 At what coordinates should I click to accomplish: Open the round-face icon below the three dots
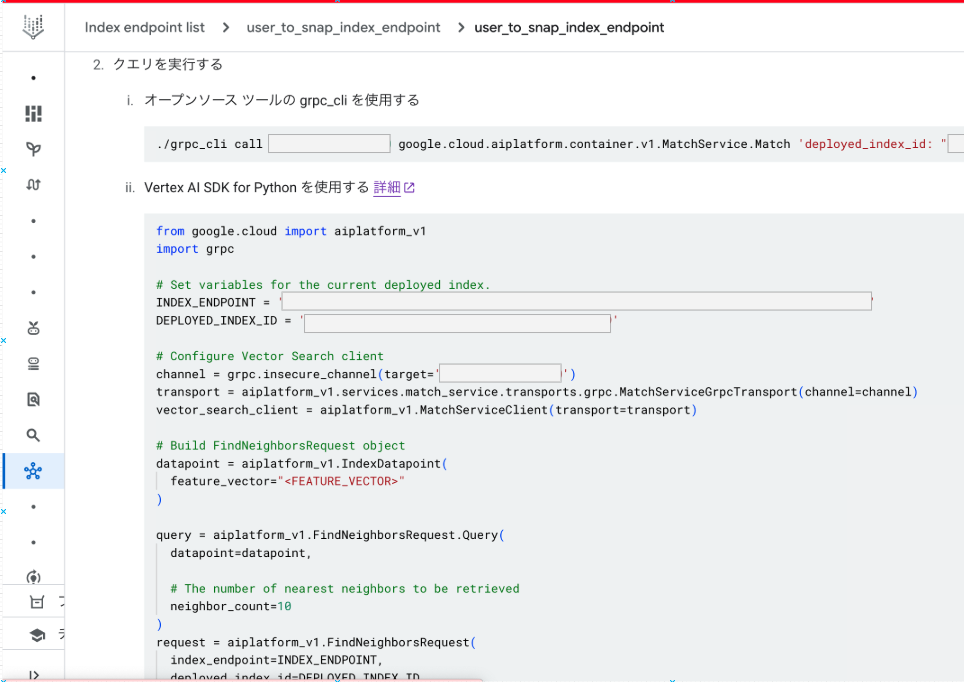pos(33,328)
